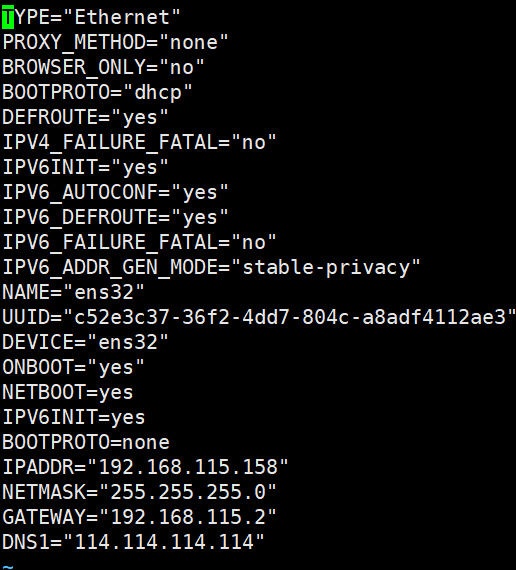Image resolution: width=516 pixels, height=570 pixels.
Task: Click the BOOTPROTO=none line
Action: [x=86, y=442]
